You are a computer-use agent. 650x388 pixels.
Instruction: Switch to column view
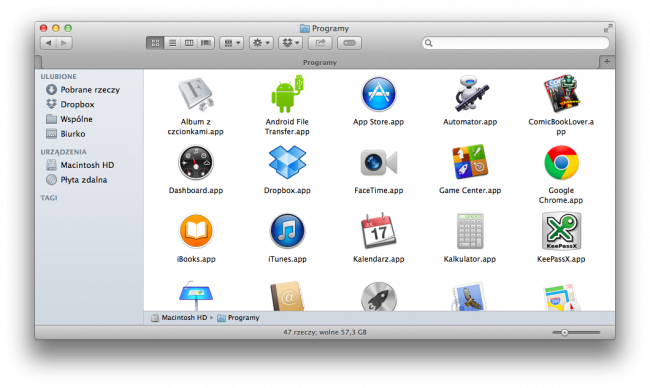[x=189, y=43]
